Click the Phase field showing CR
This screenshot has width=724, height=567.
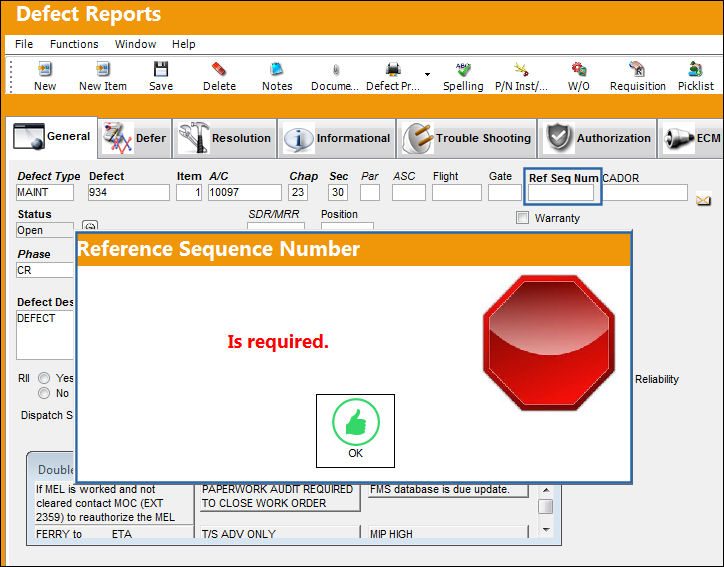coord(45,270)
